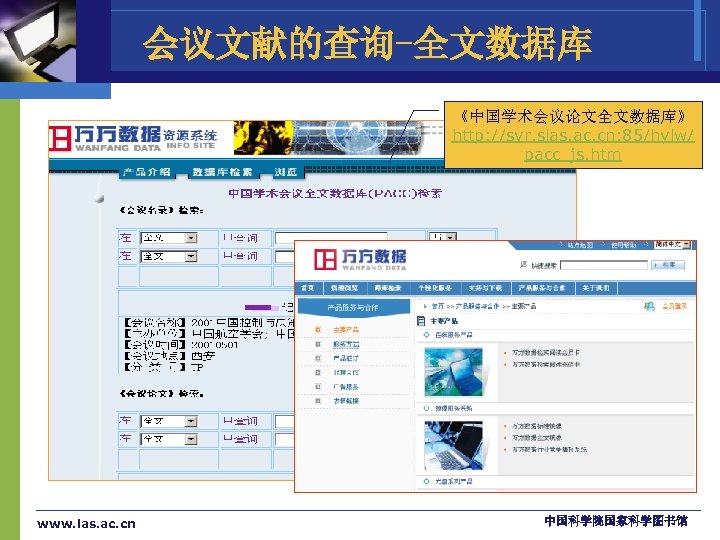Click the bullet icon beside 服务方式 in the sidebar
The height and width of the screenshot is (540, 720).
point(318,344)
